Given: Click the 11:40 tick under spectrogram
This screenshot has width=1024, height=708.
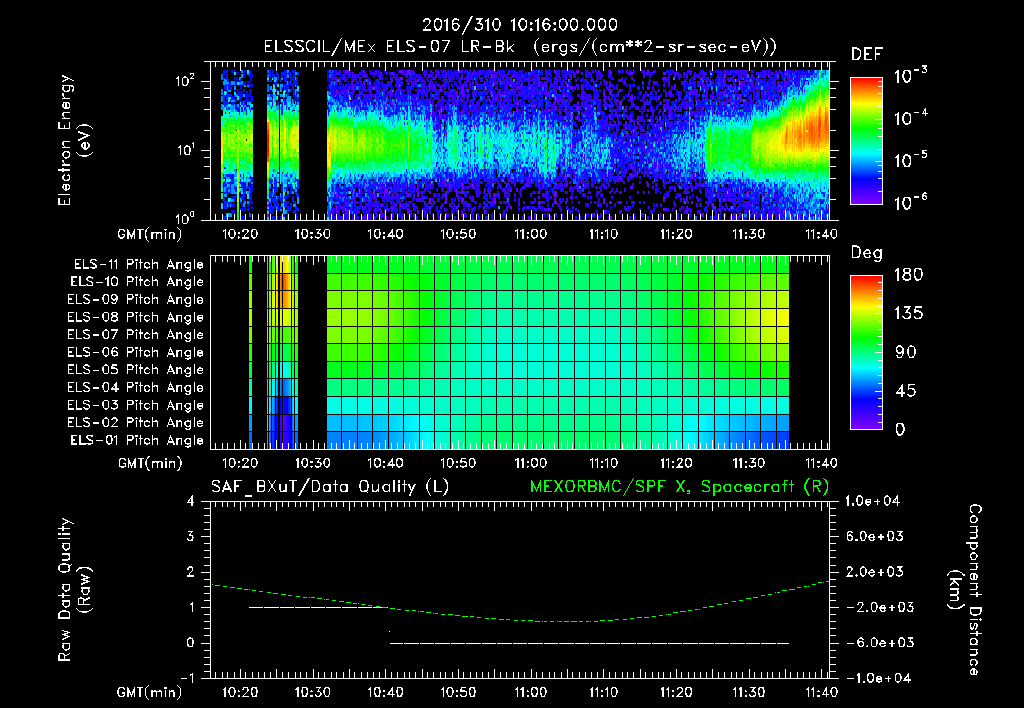Looking at the screenshot, I should (x=821, y=234).
